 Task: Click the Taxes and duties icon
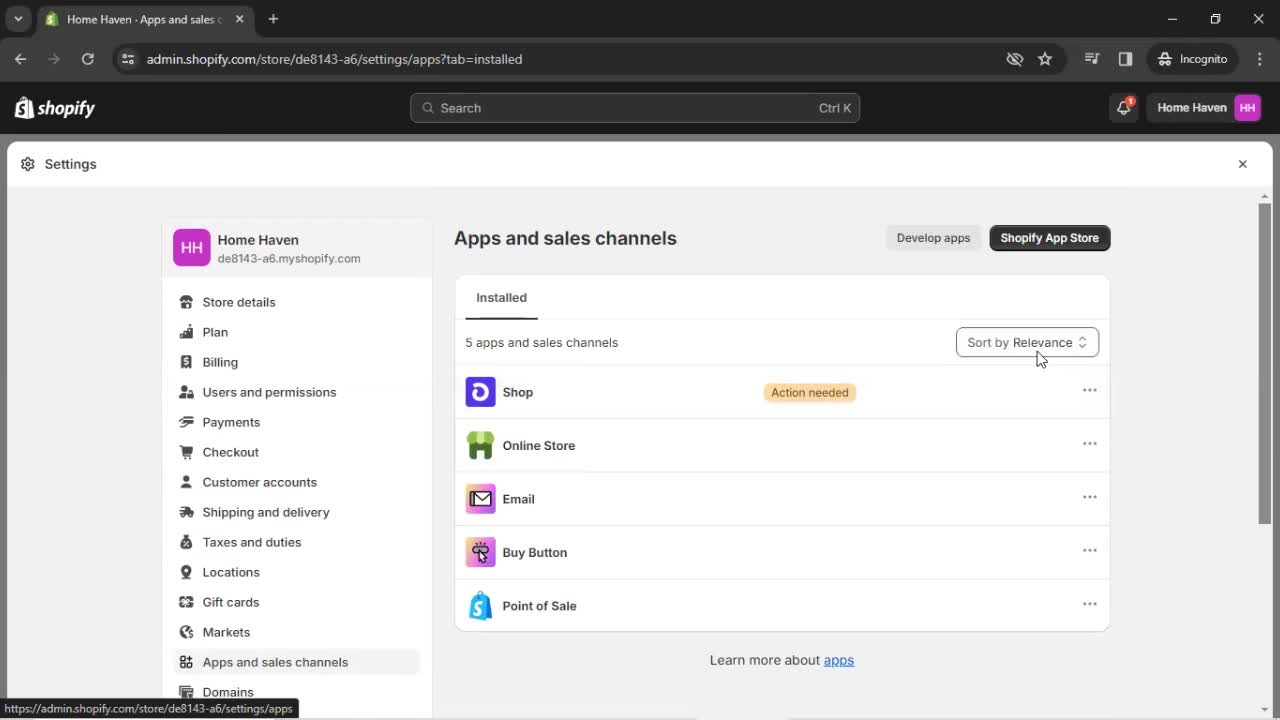pos(186,542)
